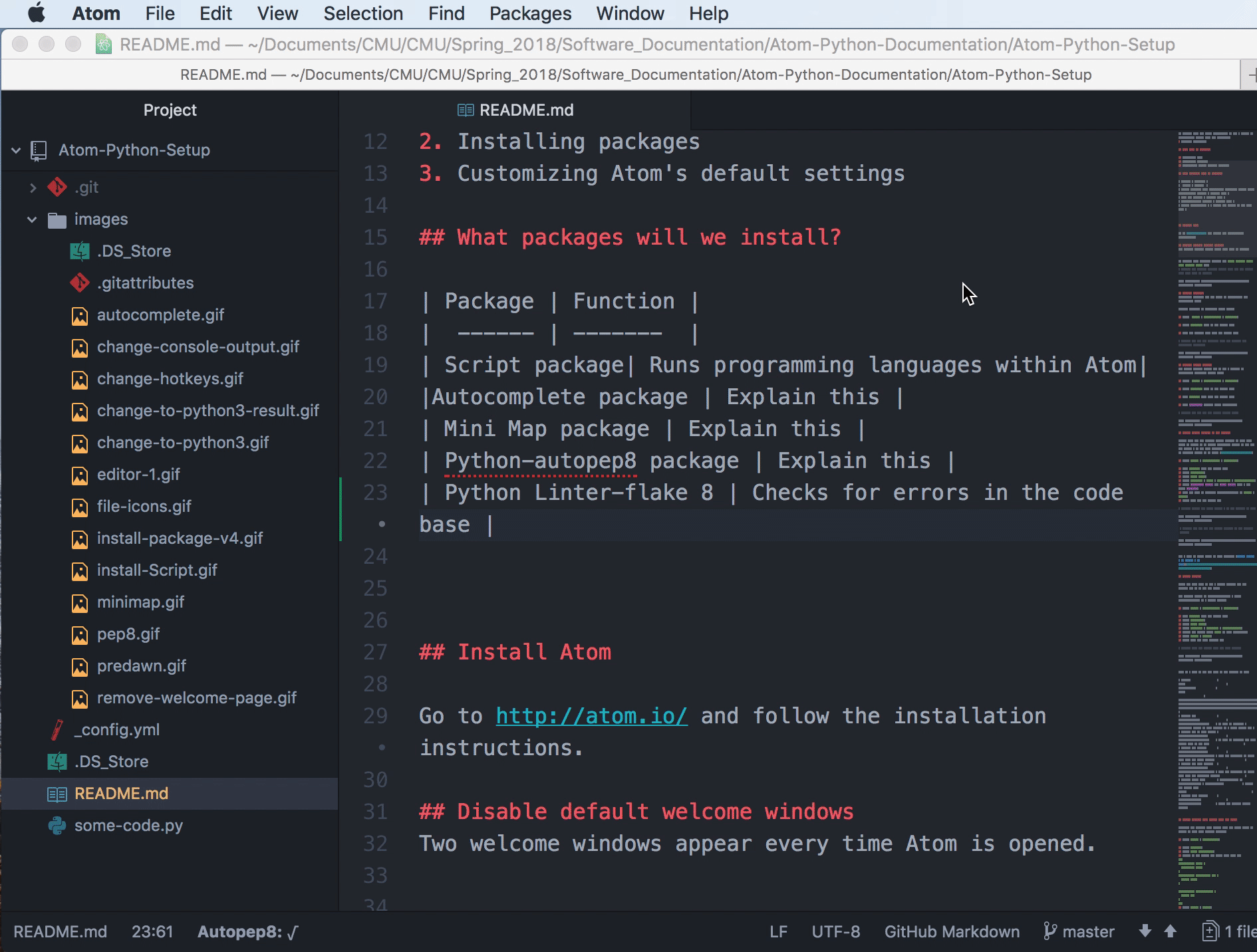Image resolution: width=1257 pixels, height=952 pixels.
Task: Click the 'Python-autopep8' misspelled word
Action: tap(540, 461)
